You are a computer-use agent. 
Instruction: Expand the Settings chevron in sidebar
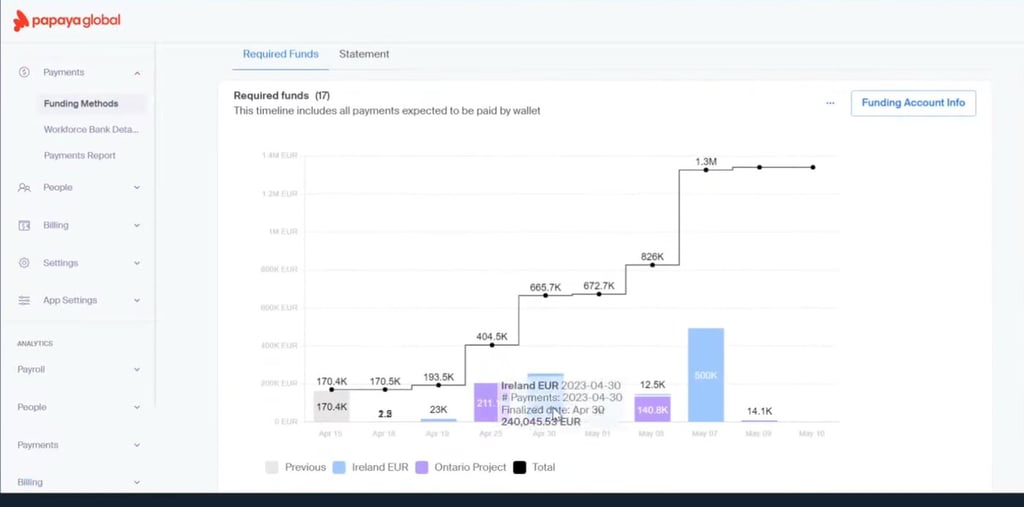pos(137,263)
